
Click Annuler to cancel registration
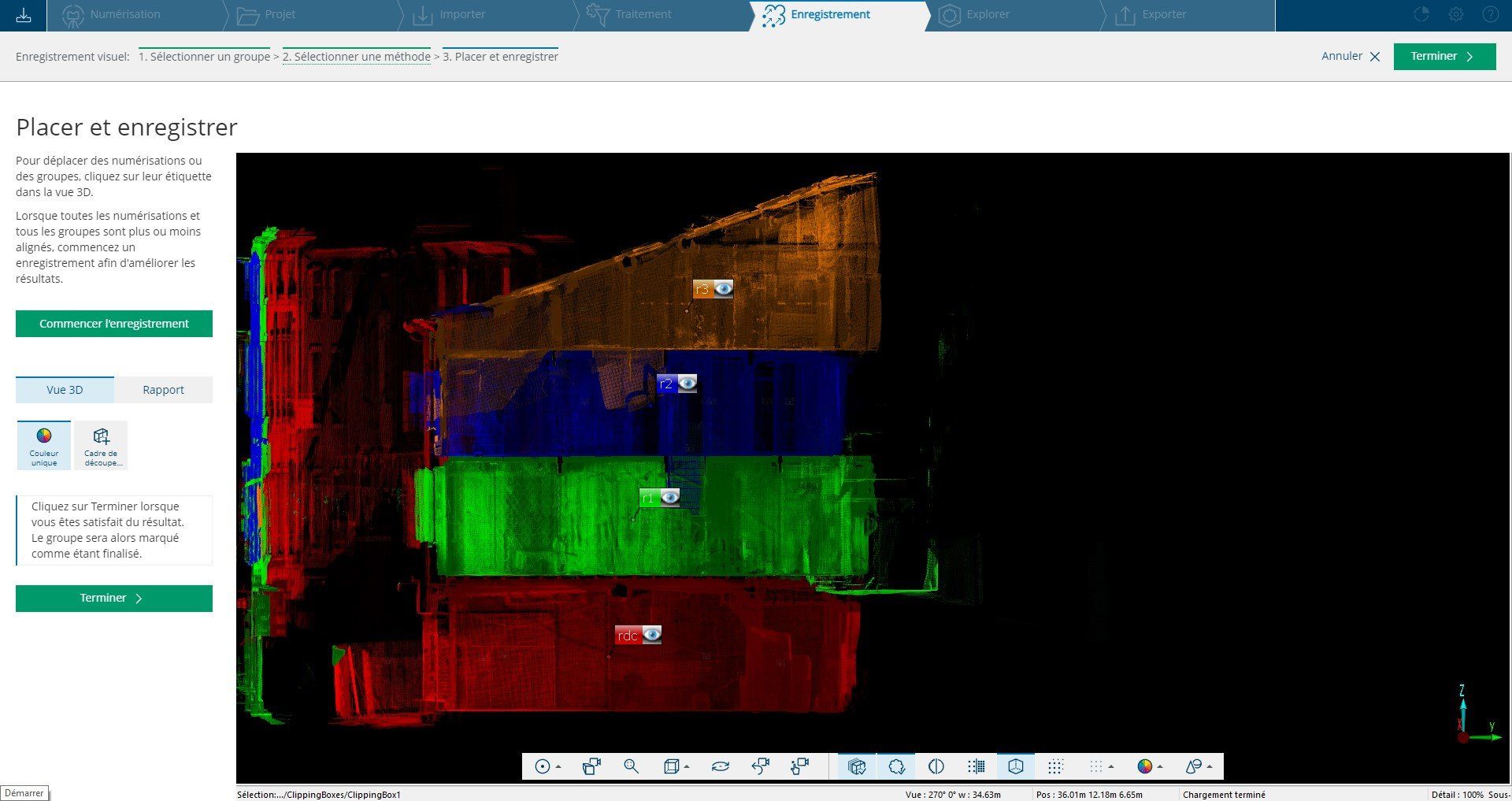point(1350,56)
